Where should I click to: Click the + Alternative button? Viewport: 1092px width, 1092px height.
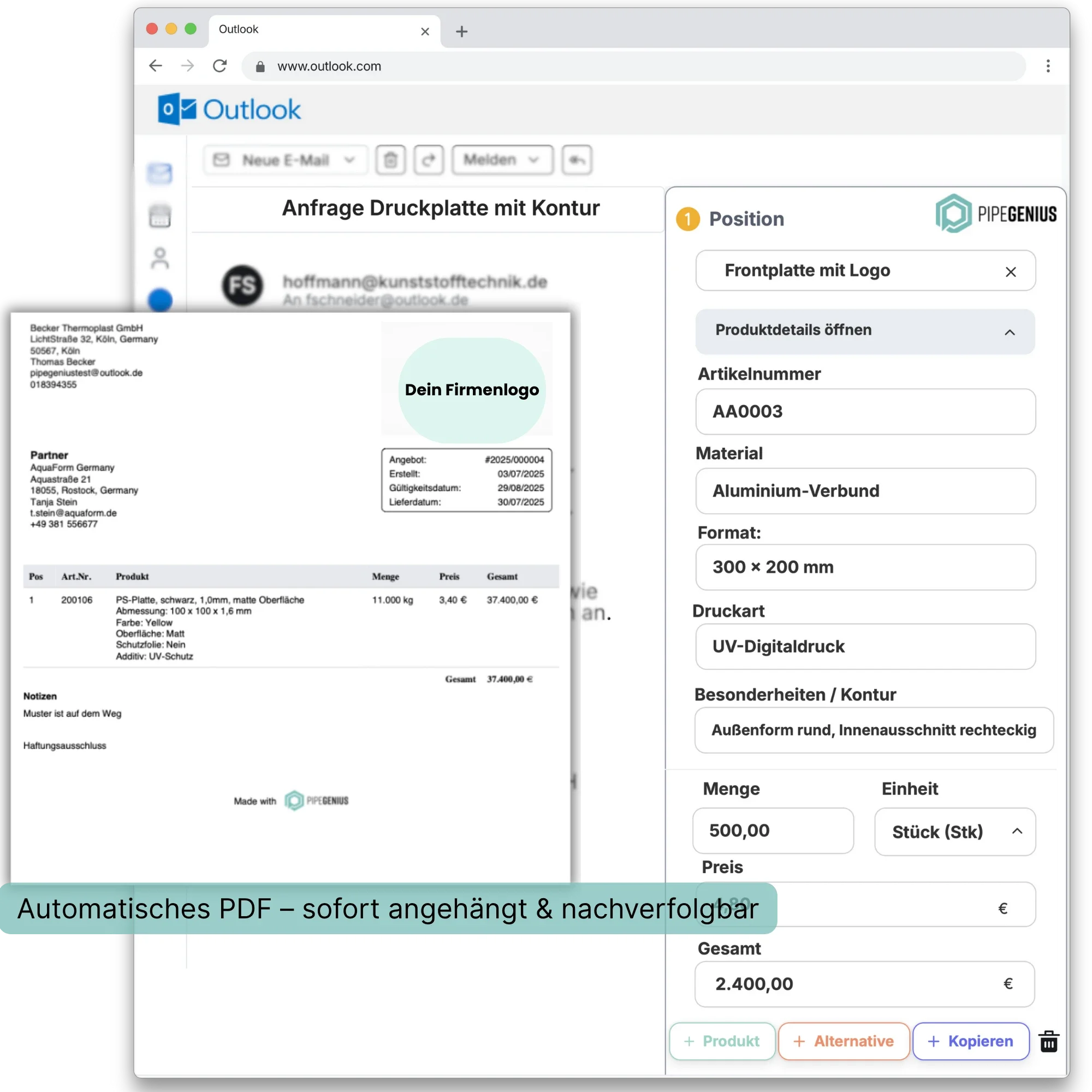pyautogui.click(x=844, y=1041)
